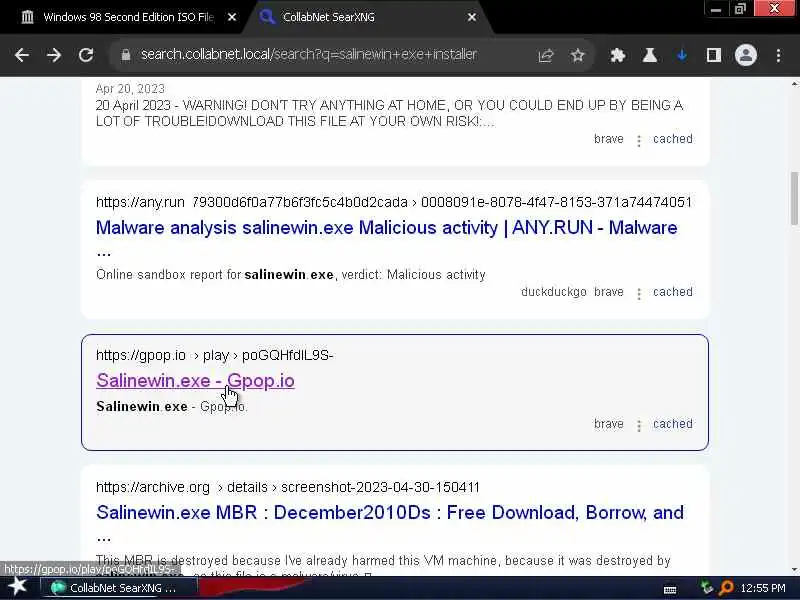Bookmark this page with star

pyautogui.click(x=577, y=55)
